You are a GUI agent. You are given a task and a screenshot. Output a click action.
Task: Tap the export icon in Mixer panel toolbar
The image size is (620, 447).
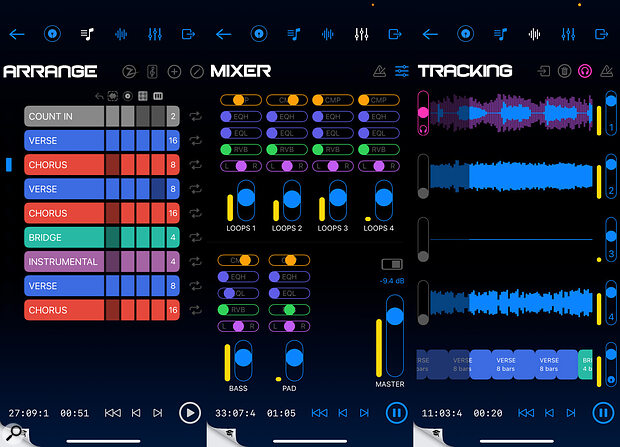(x=395, y=34)
